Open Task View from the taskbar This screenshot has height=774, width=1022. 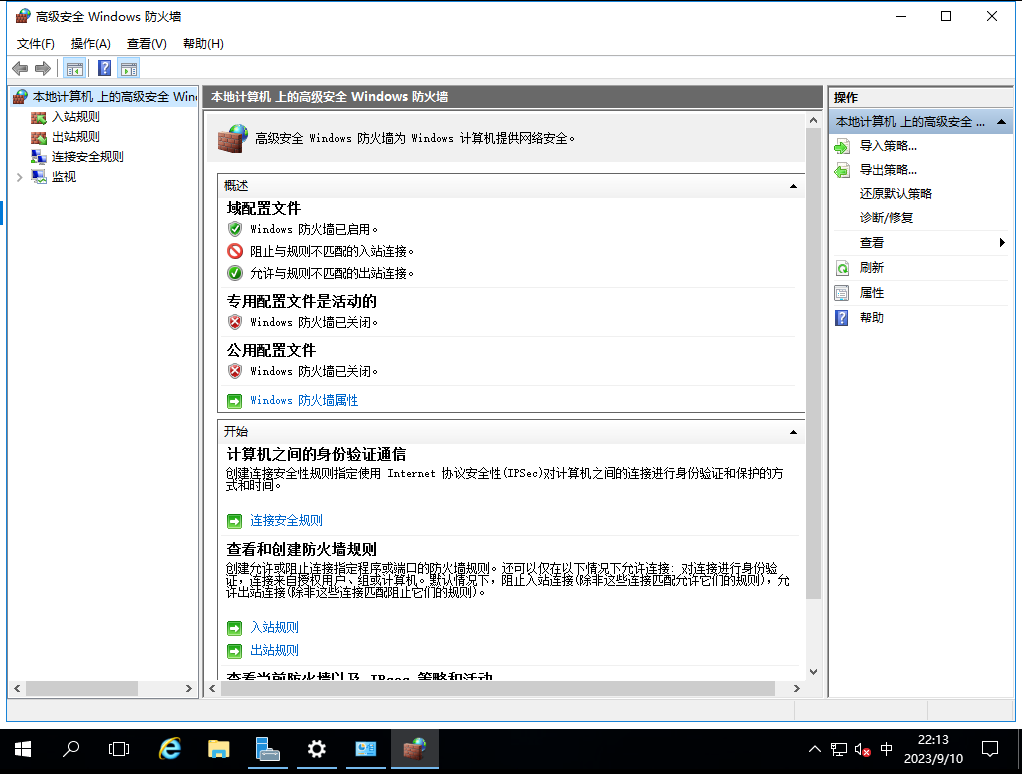(x=119, y=750)
